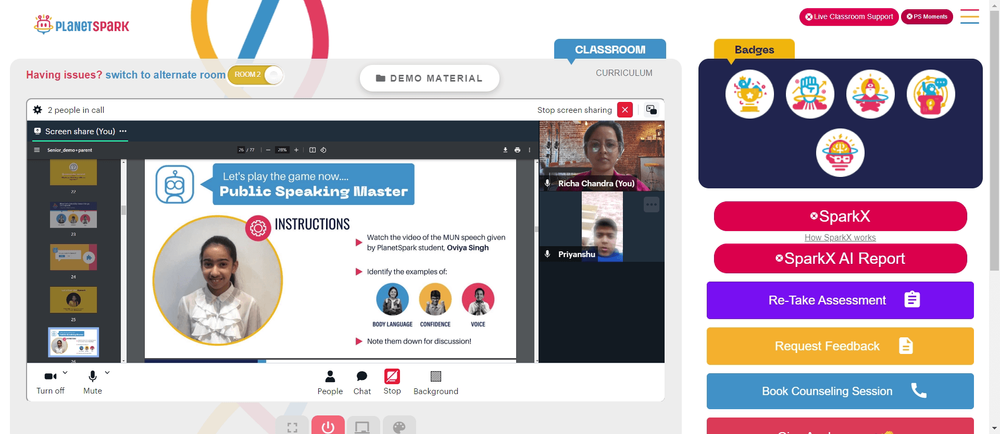Click the fullscreen expand button
Screen dimensions: 1000x434
click(292, 426)
